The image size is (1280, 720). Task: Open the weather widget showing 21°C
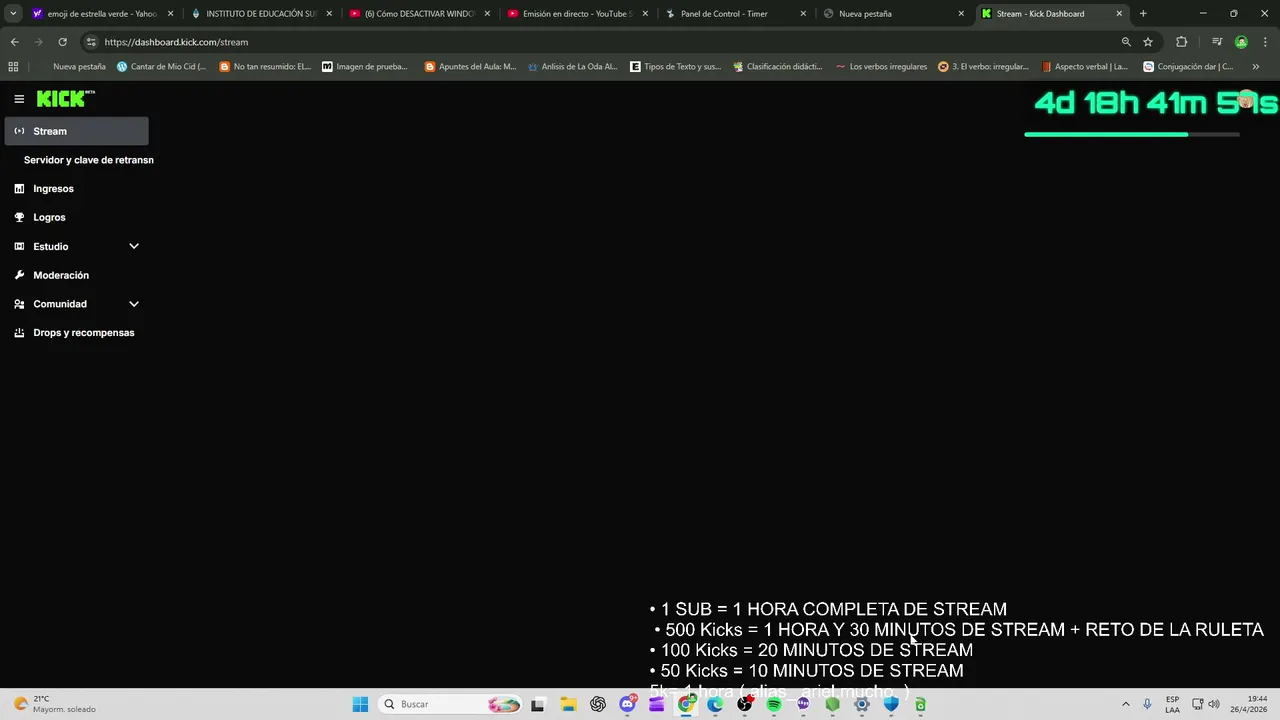coord(55,704)
